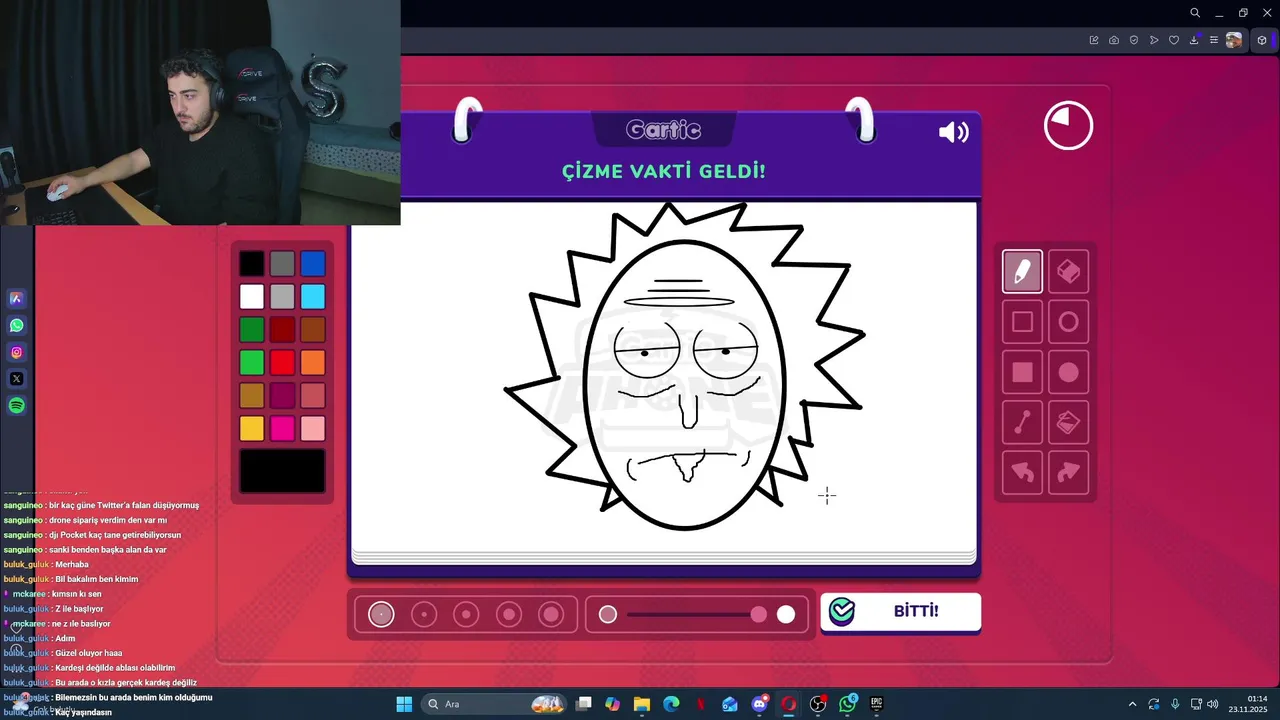Pick the blue color swatch

coord(313,264)
